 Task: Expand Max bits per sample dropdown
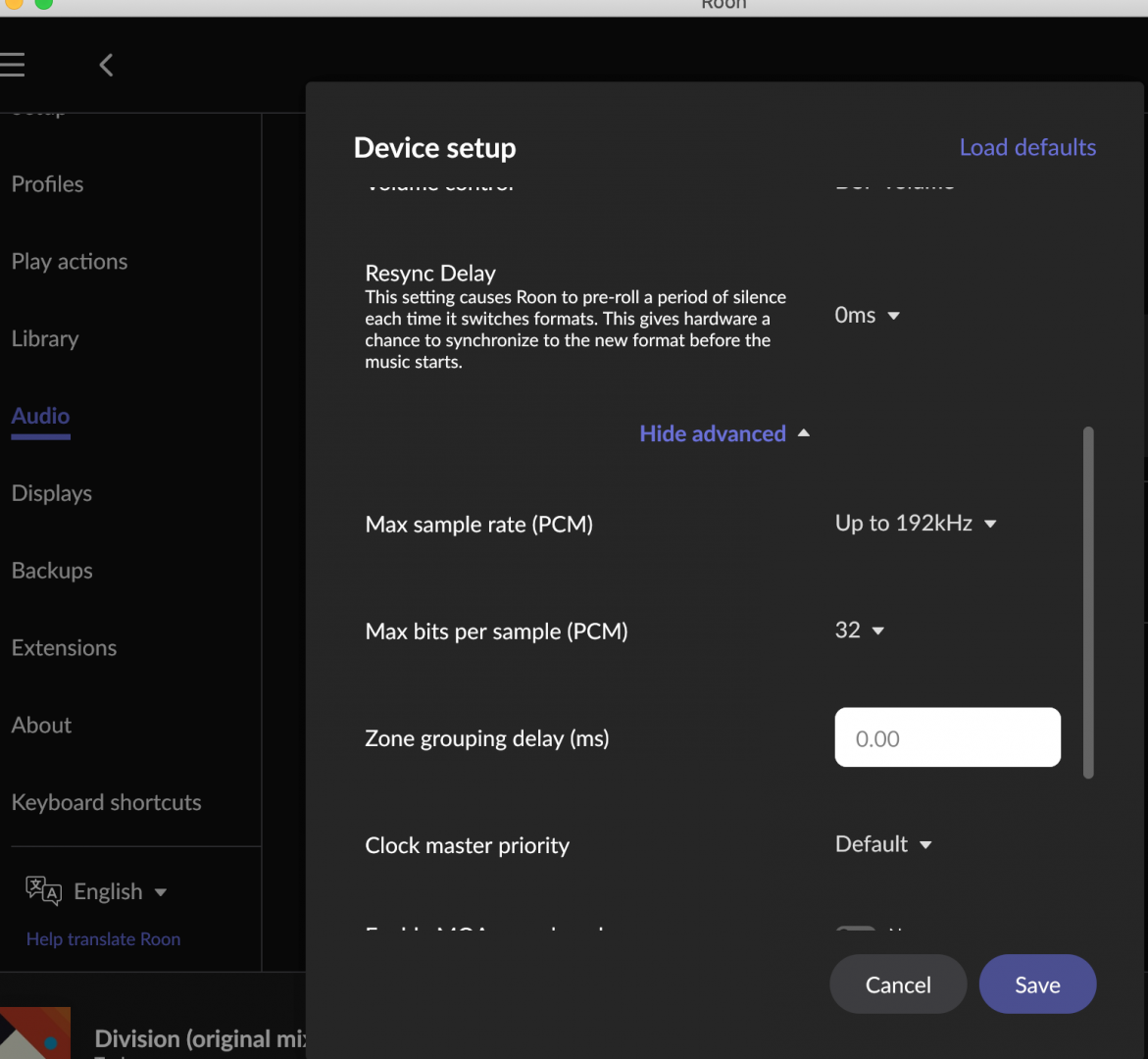pyautogui.click(x=859, y=630)
